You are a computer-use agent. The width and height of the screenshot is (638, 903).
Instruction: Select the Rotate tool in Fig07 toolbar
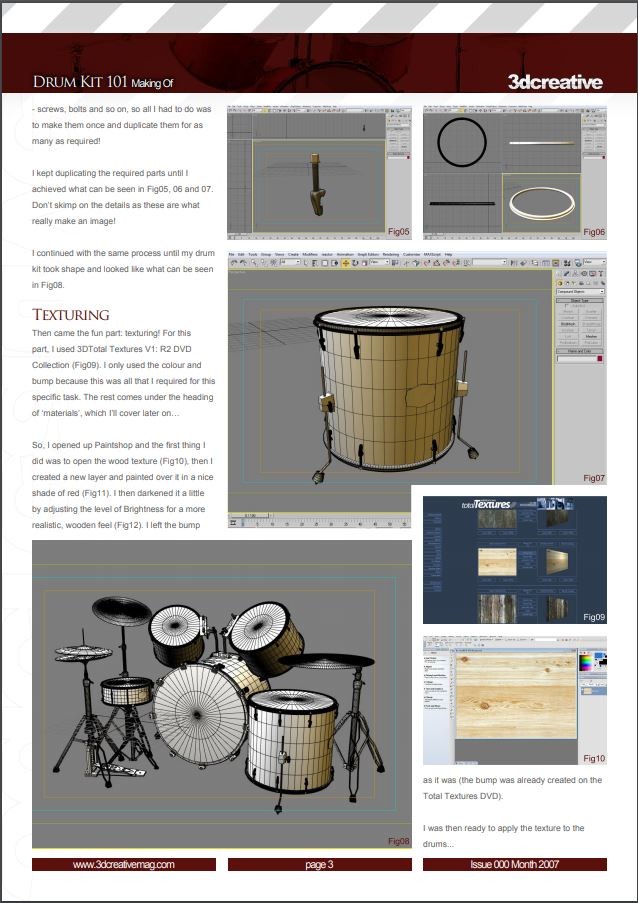click(x=355, y=263)
